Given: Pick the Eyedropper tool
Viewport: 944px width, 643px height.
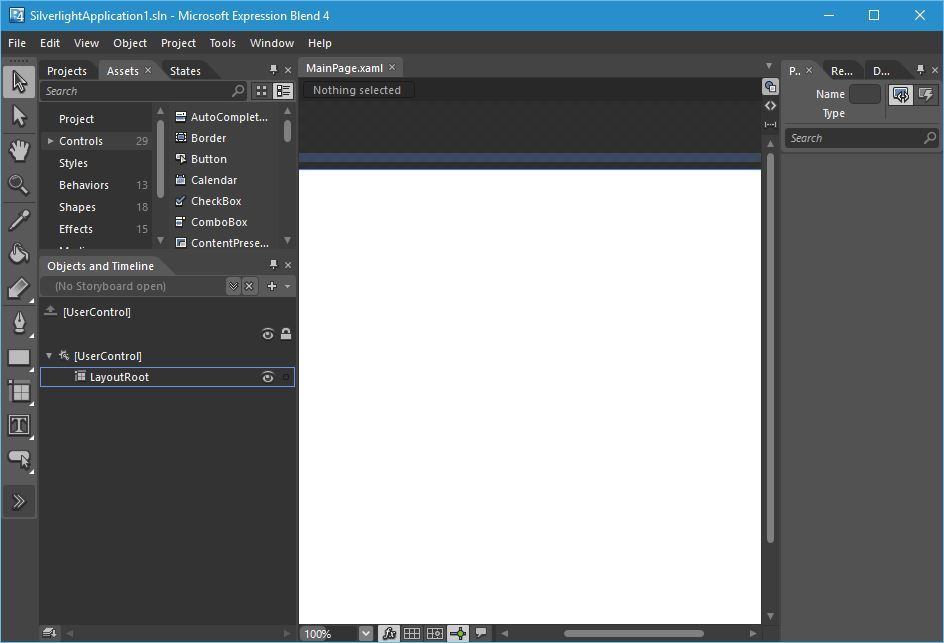Looking at the screenshot, I should click(x=18, y=219).
